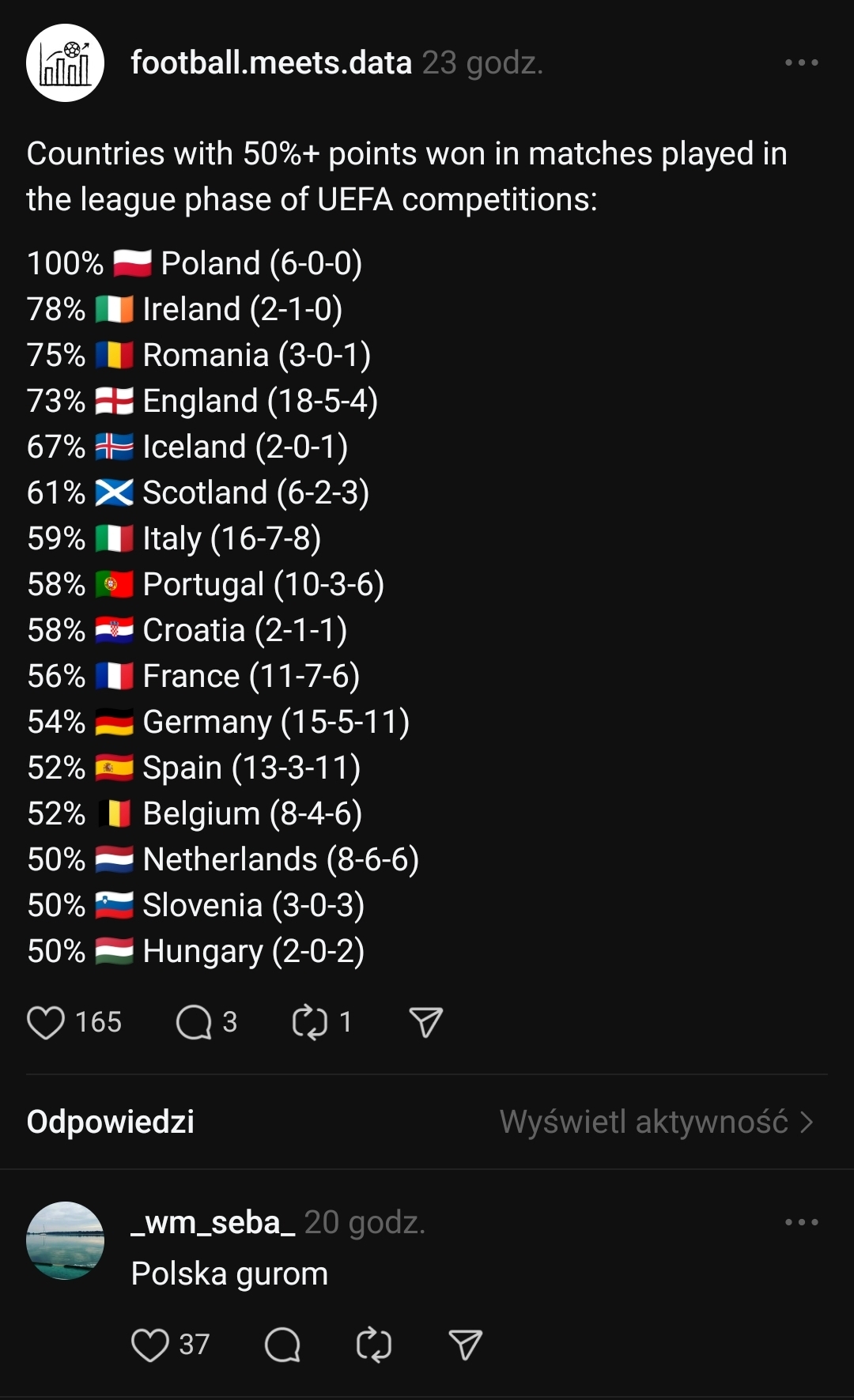This screenshot has width=854, height=1400.
Task: Expand Wyświetl aktywność chevron
Action: click(807, 1122)
